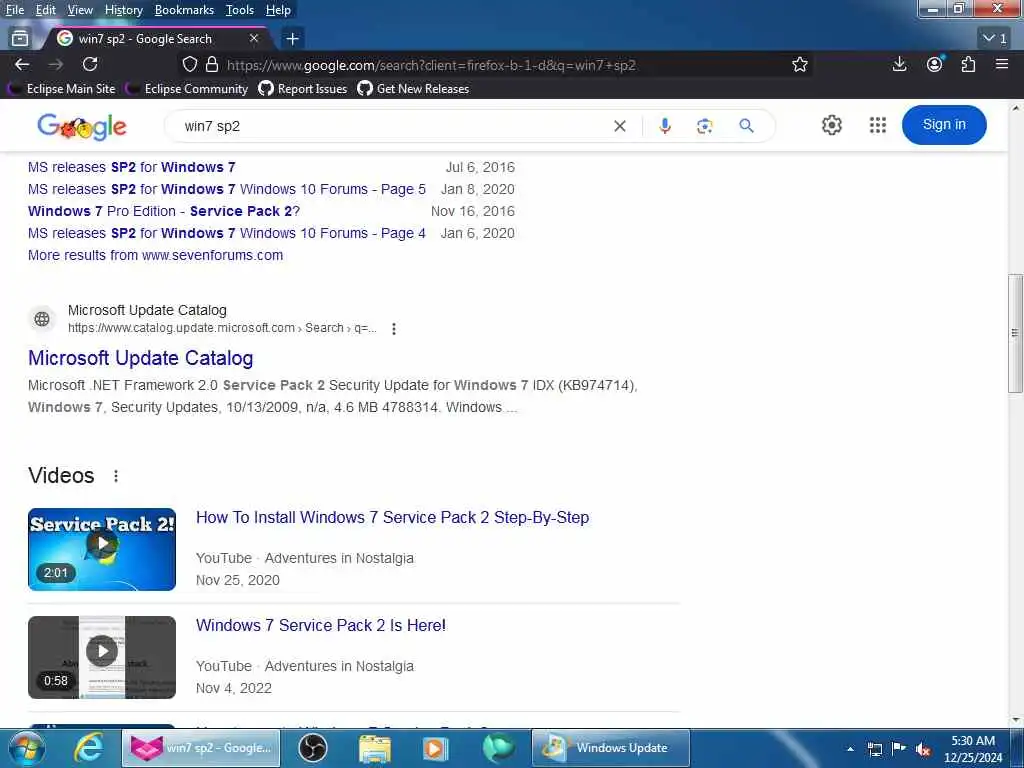Screen dimensions: 1024x768
Task: Show hidden system tray icons
Action: point(850,749)
